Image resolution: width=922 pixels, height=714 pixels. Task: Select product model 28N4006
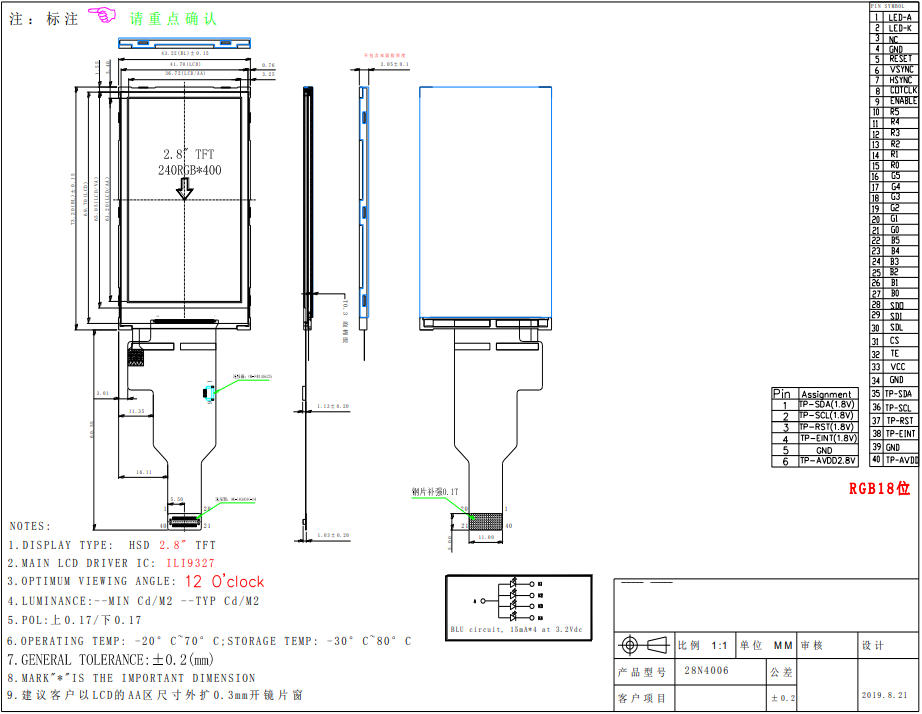[x=706, y=670]
